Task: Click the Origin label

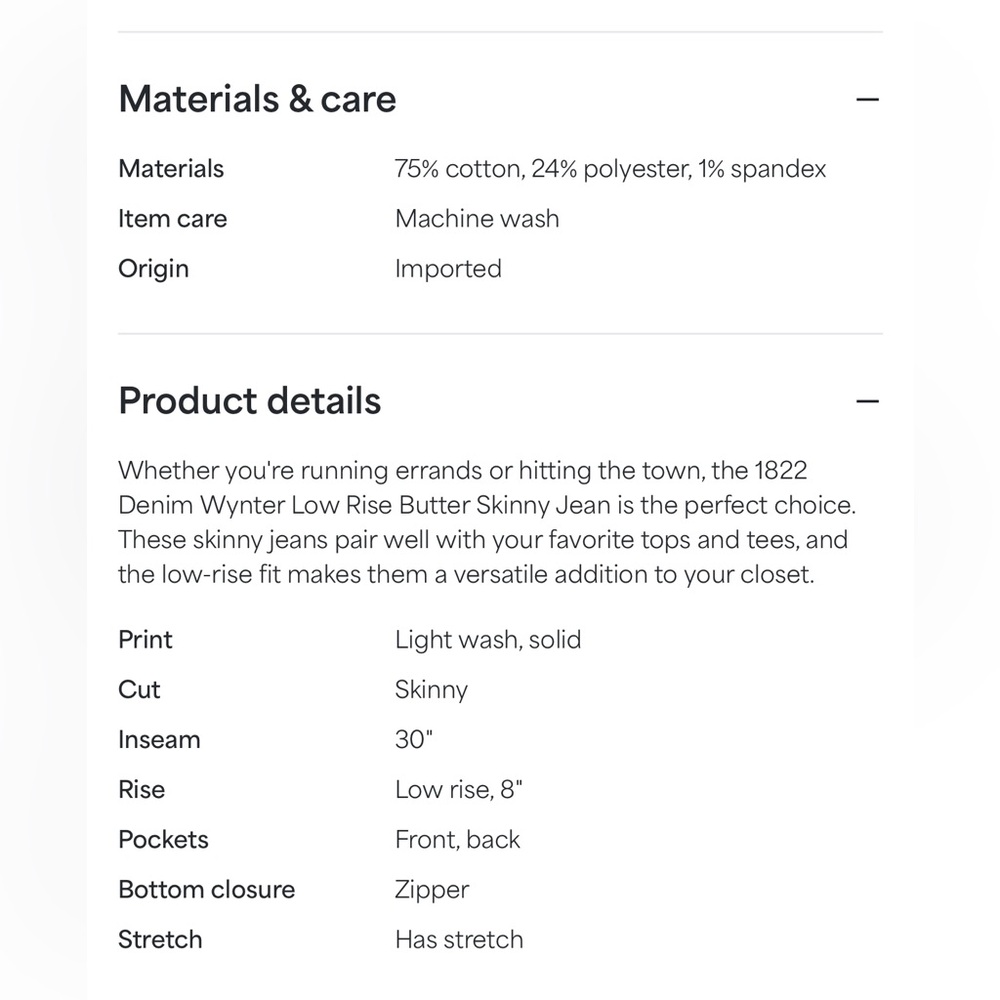Action: (153, 269)
